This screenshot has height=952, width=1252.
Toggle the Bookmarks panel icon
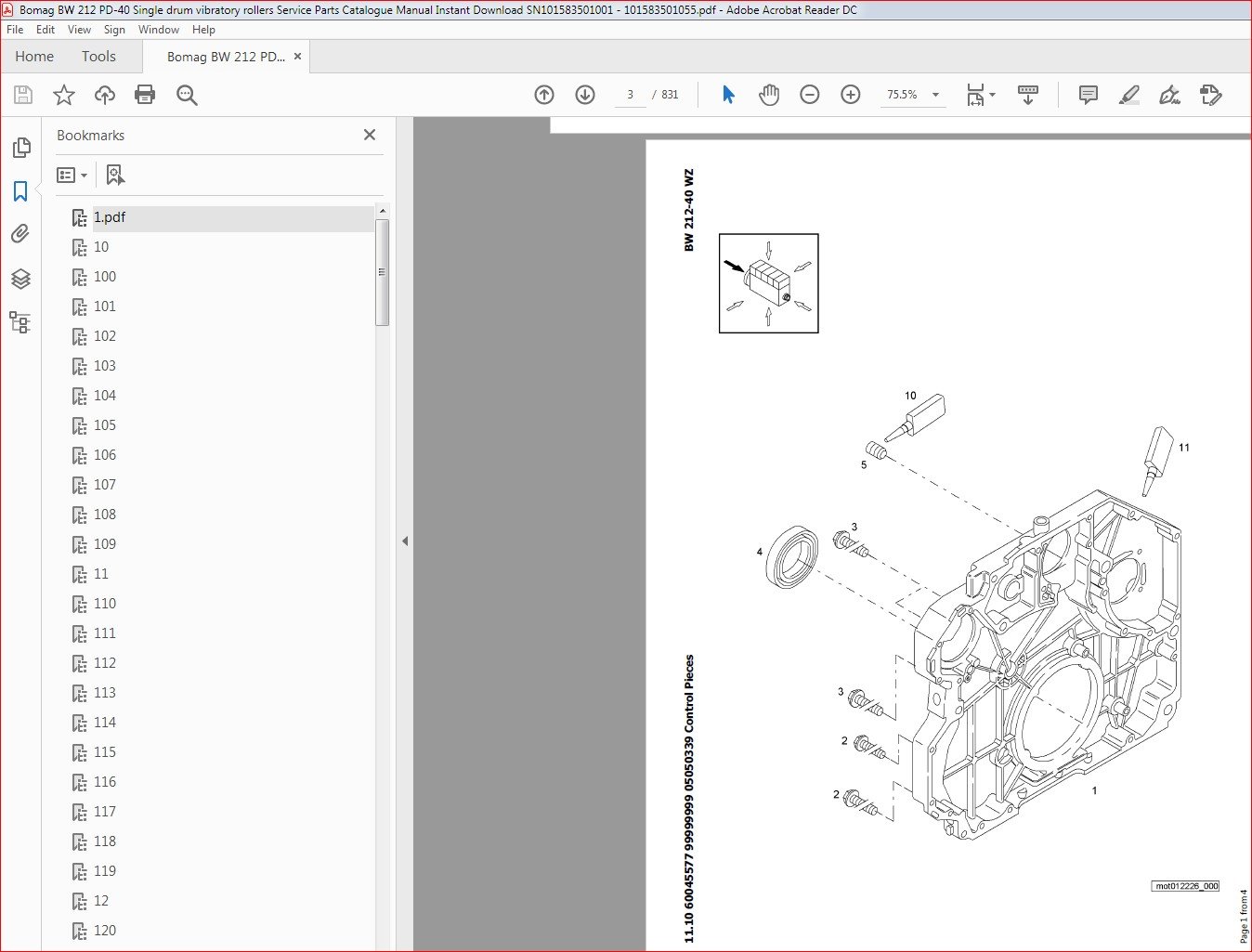pos(20,191)
